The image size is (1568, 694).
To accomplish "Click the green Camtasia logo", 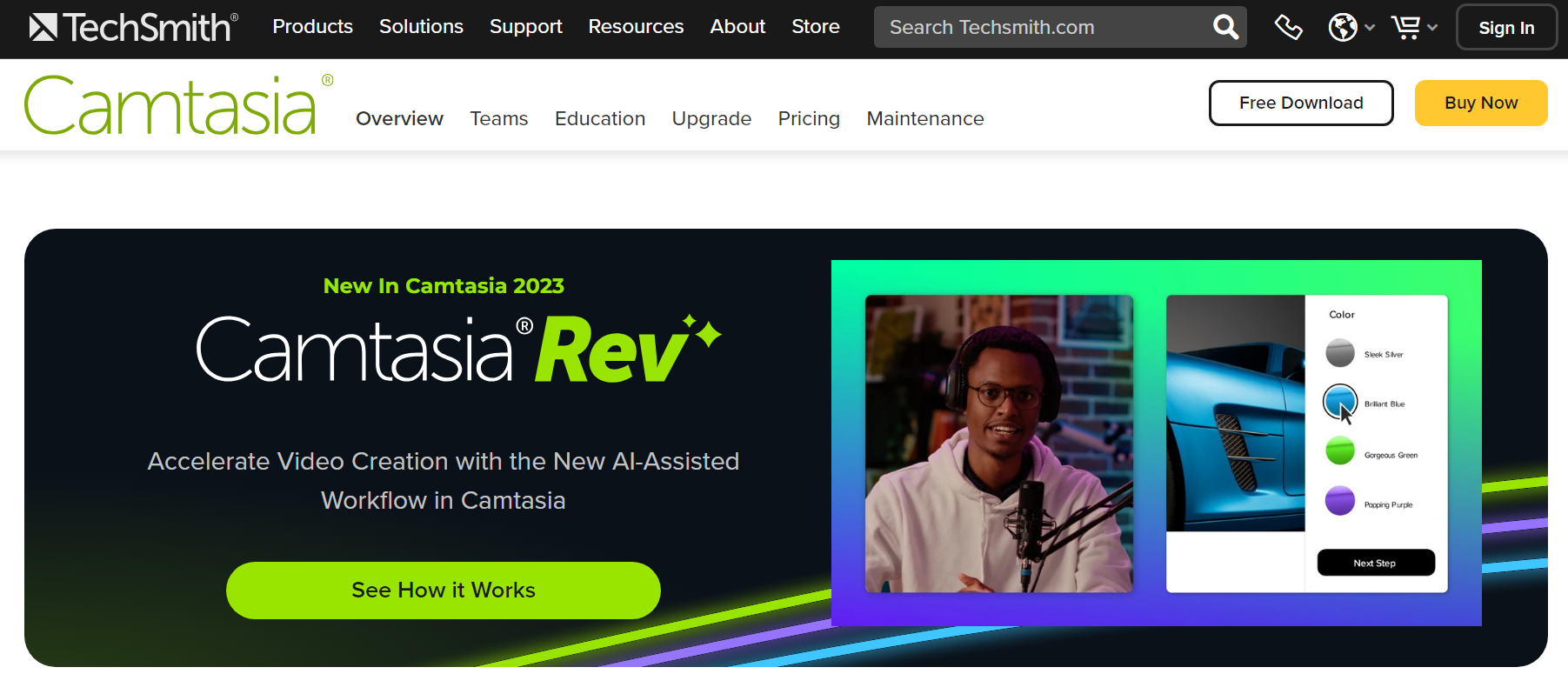I will tap(178, 105).
